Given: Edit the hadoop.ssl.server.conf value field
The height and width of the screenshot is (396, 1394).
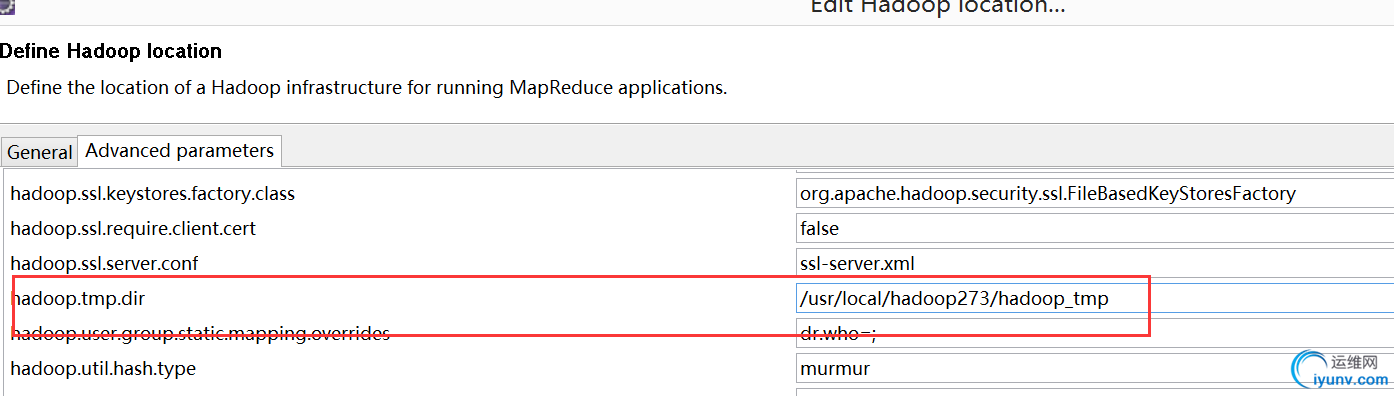Looking at the screenshot, I should [x=1095, y=264].
